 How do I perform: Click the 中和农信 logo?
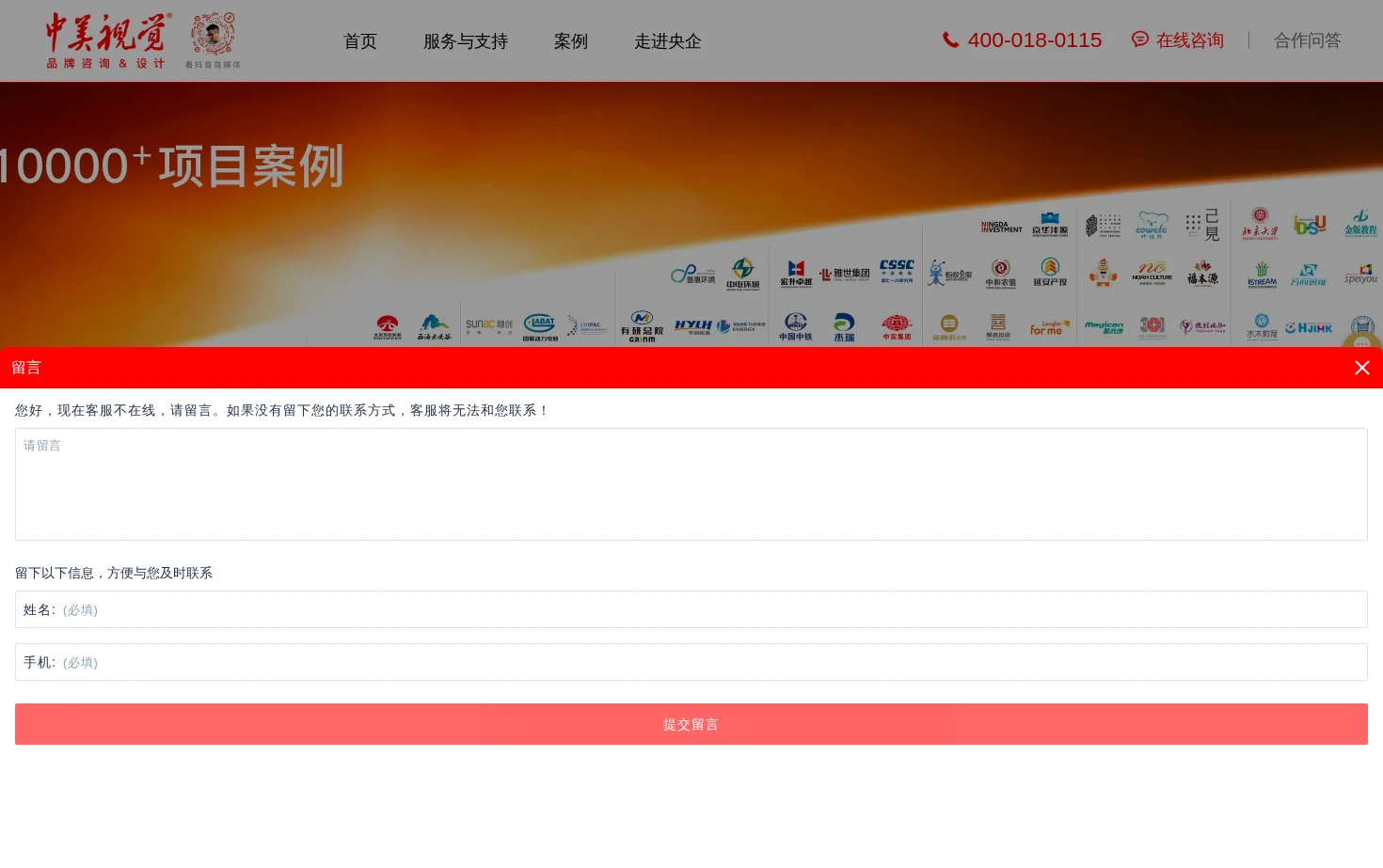point(1000,274)
